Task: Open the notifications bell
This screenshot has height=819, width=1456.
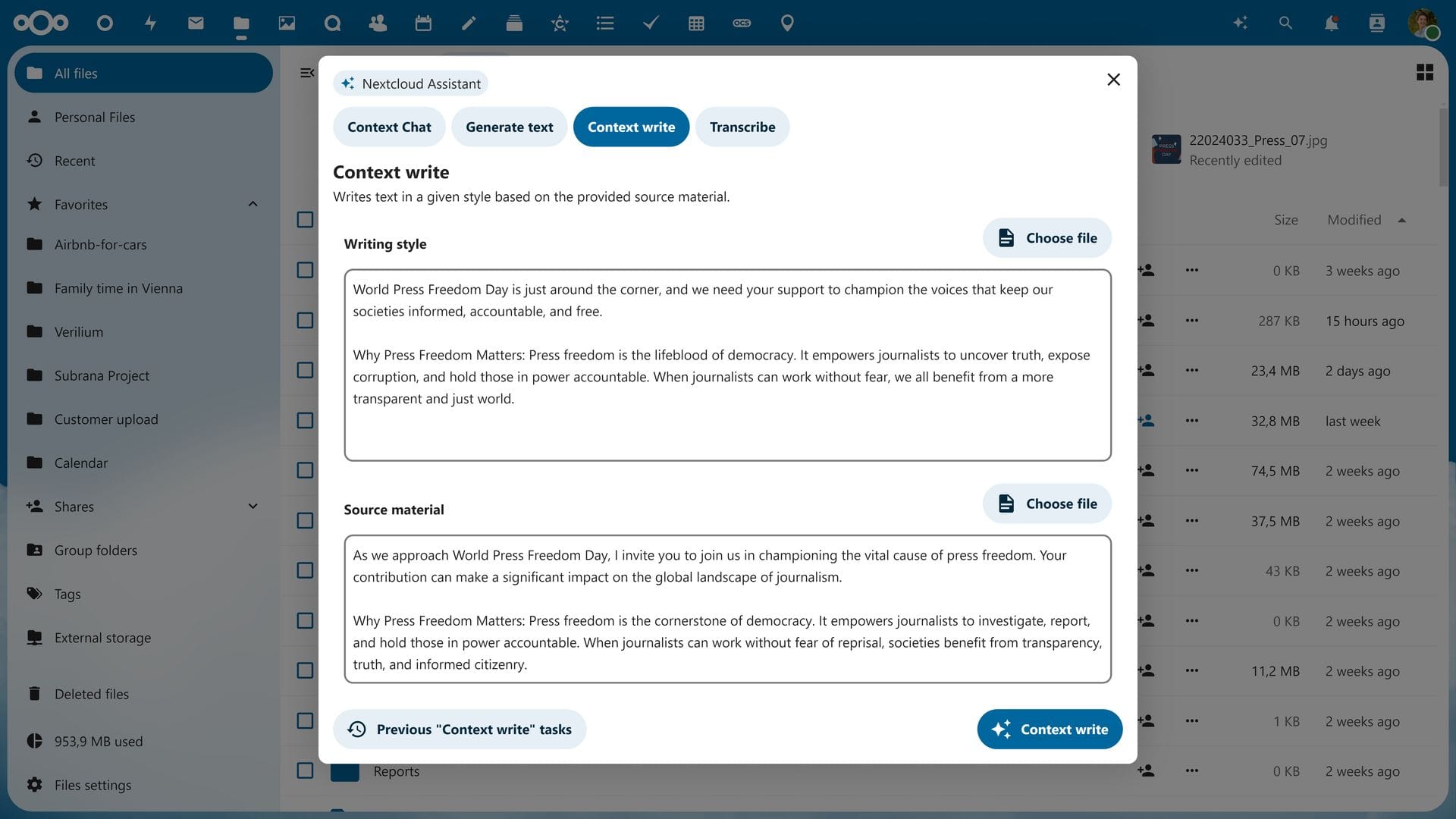Action: pos(1331,23)
